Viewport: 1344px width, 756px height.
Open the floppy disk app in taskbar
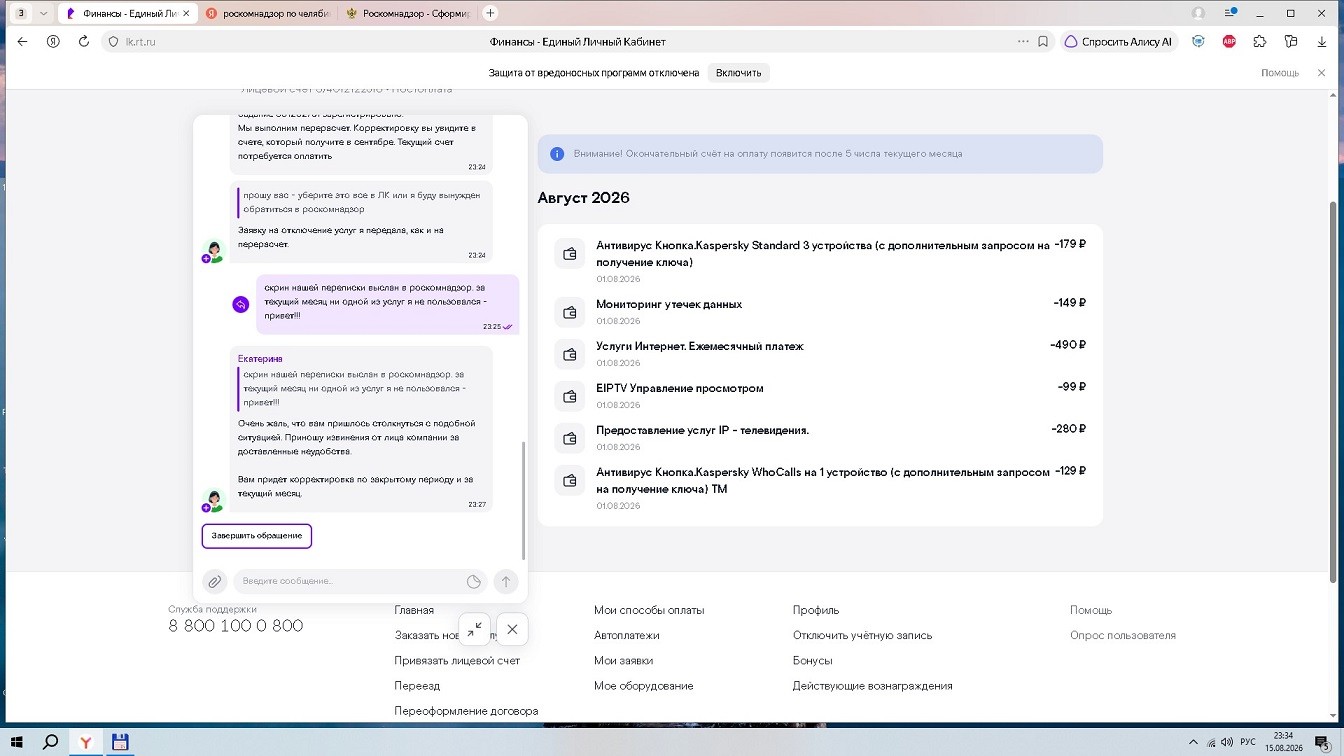(120, 743)
